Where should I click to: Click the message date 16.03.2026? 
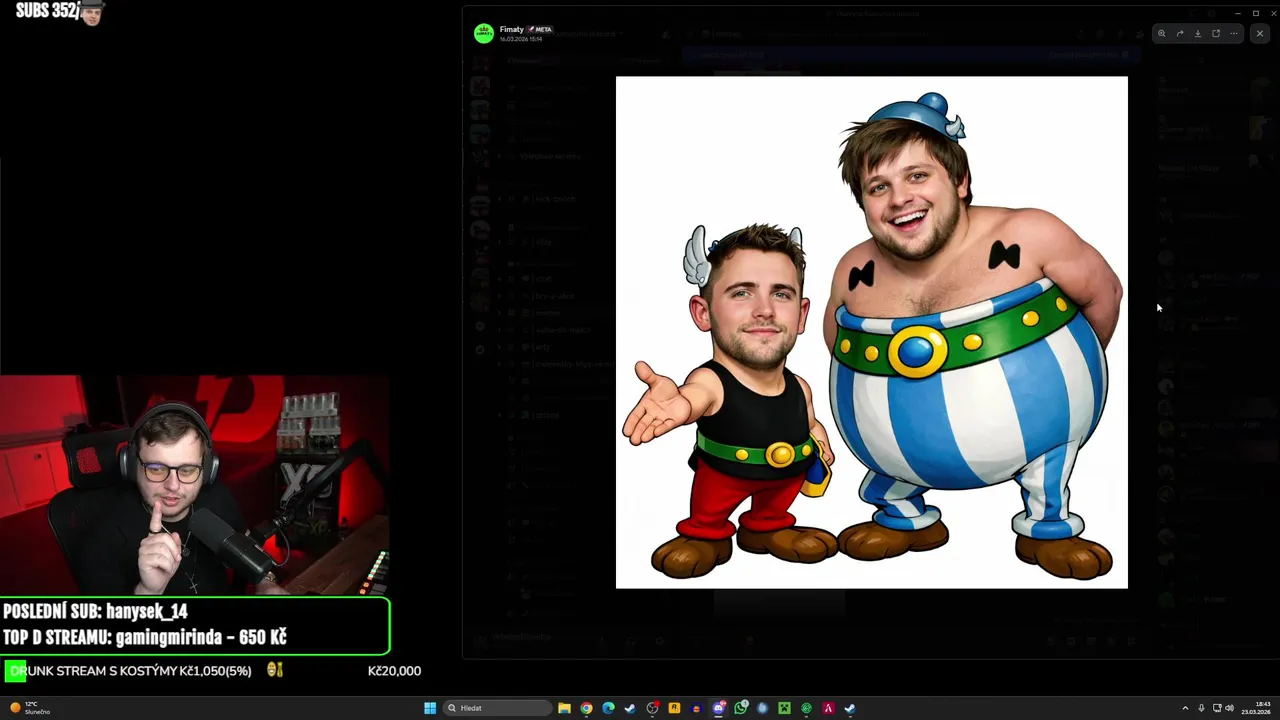521,39
